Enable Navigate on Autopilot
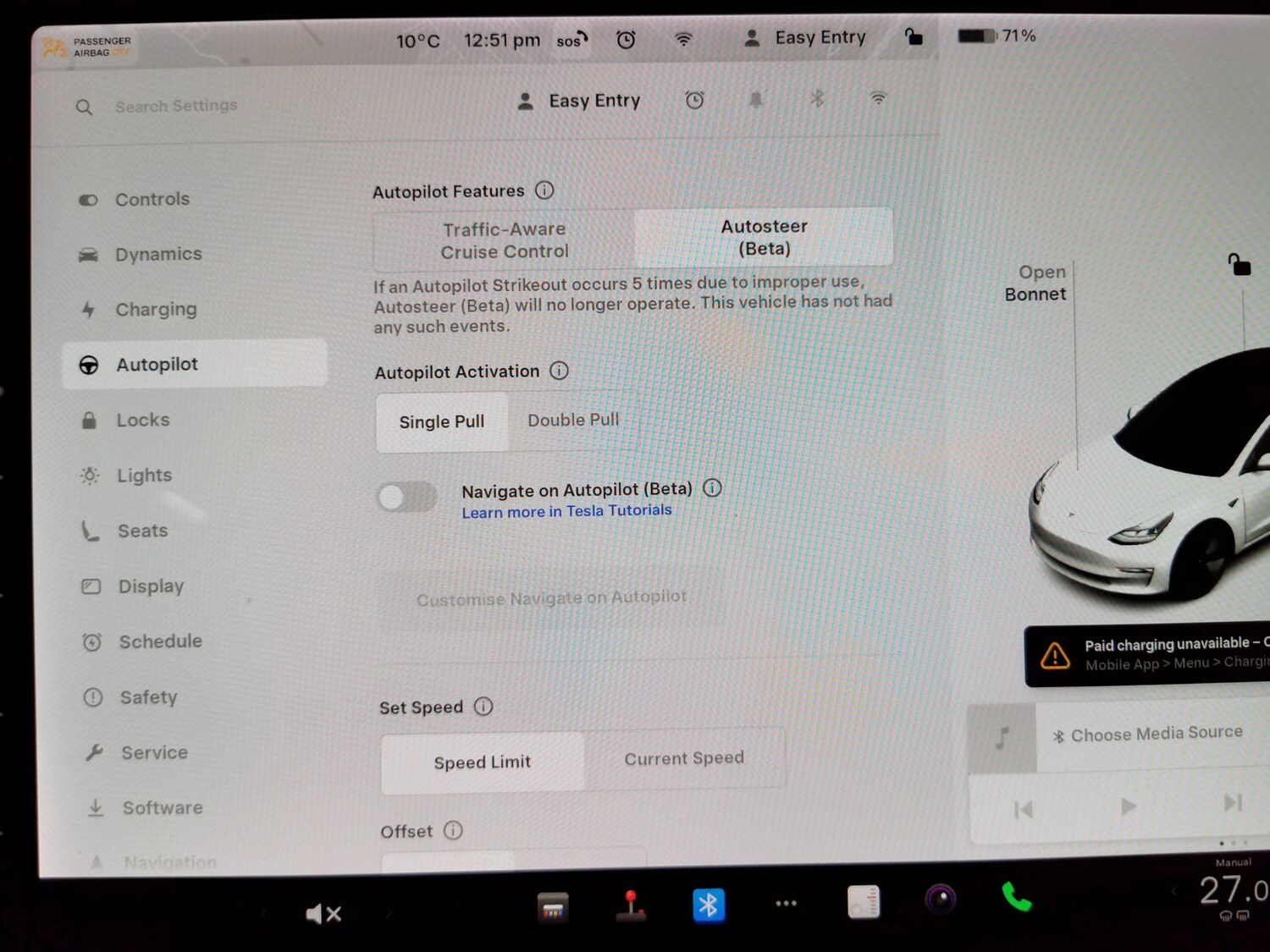1270x952 pixels. click(x=406, y=497)
